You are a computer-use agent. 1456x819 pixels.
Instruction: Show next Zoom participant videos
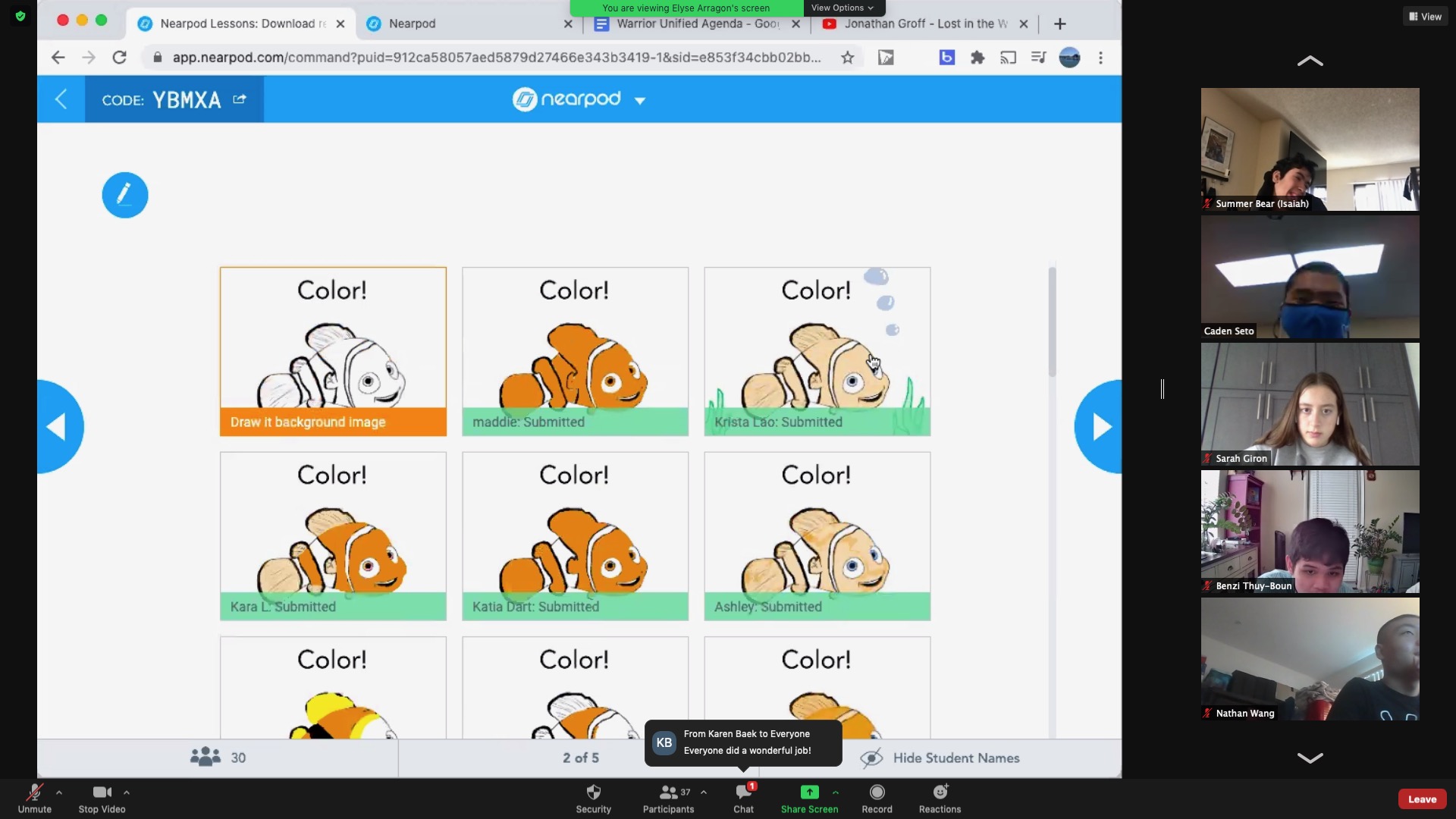[x=1310, y=757]
